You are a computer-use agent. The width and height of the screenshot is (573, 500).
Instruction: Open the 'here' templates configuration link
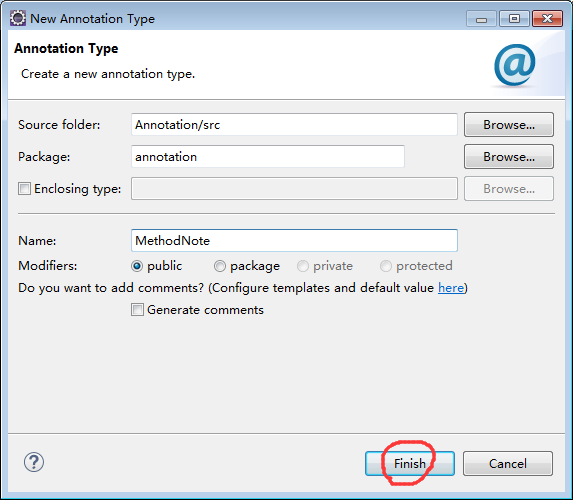coord(451,288)
